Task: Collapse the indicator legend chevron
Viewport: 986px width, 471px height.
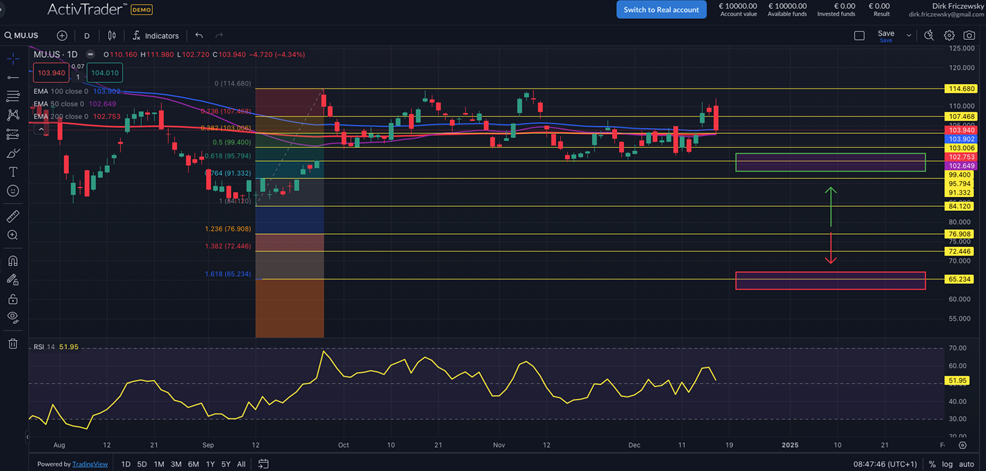Action: [x=42, y=129]
